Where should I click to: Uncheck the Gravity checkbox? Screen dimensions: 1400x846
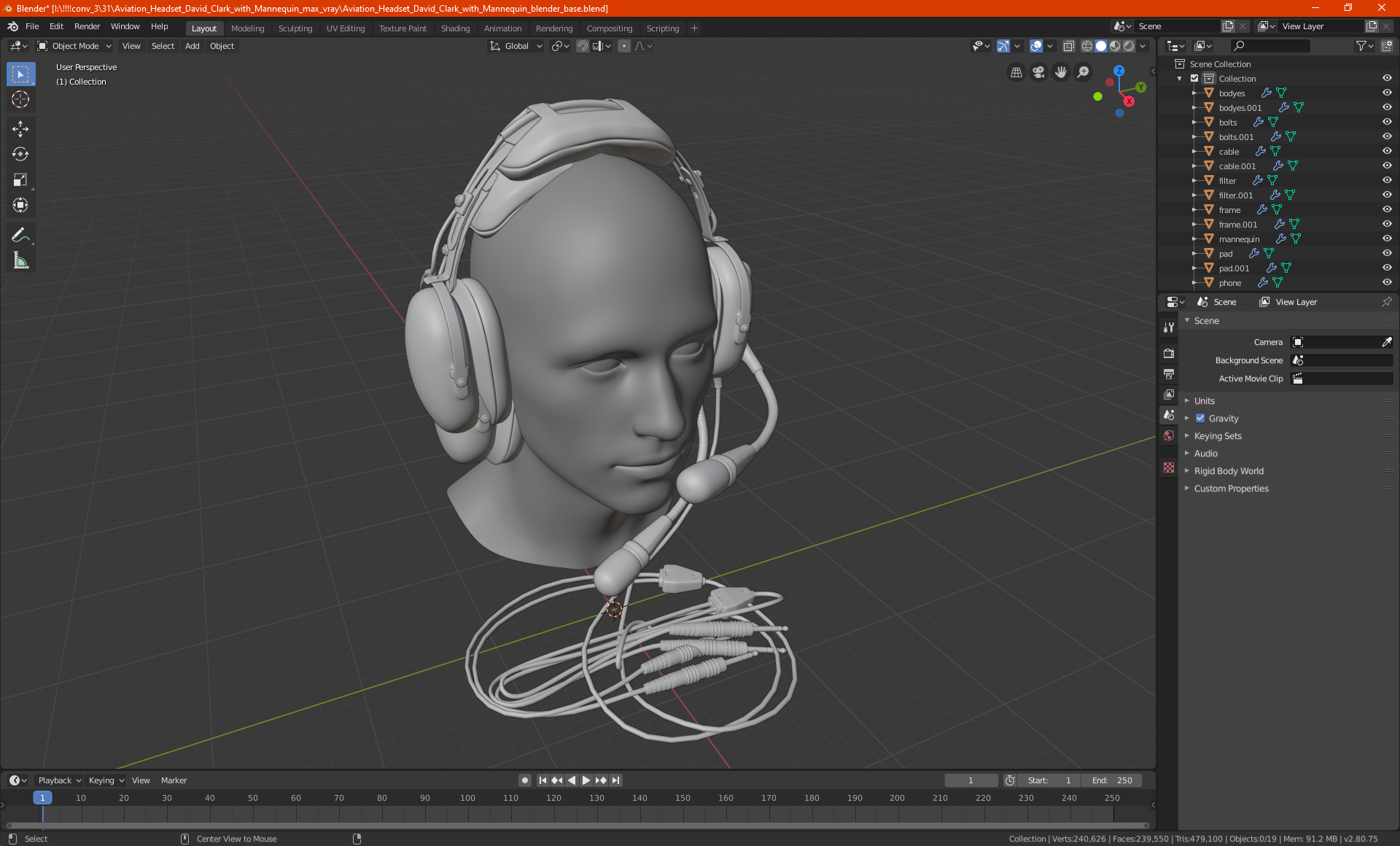(x=1200, y=418)
